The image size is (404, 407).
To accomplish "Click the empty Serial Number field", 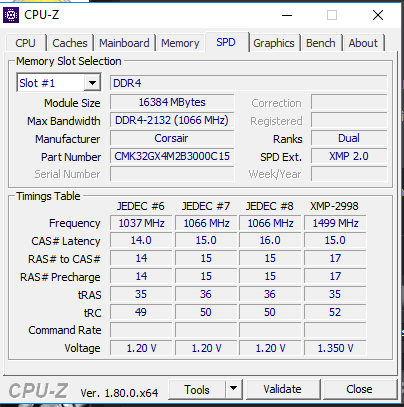I will click(x=172, y=174).
